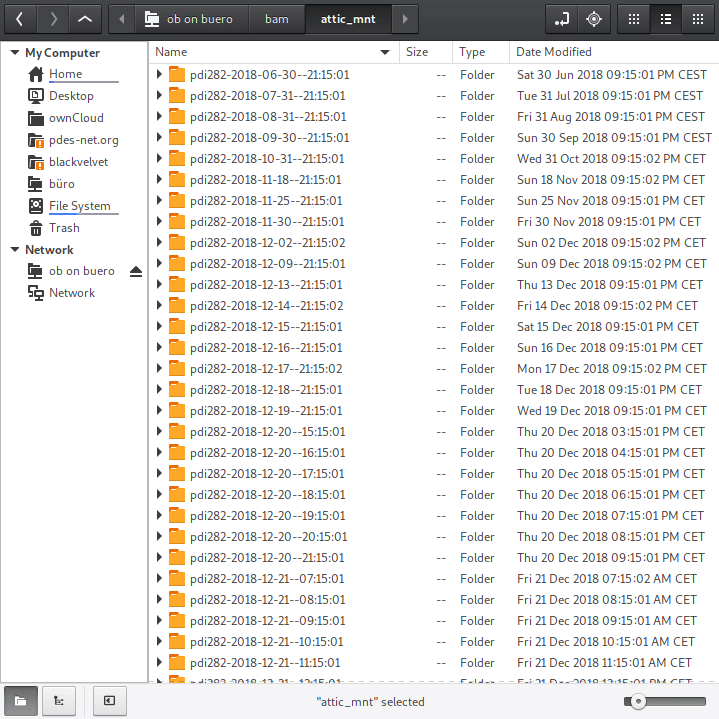This screenshot has height=719, width=719.
Task: Select folder icon of pdi282-2018-12-15--21:15:01
Action: [x=177, y=326]
